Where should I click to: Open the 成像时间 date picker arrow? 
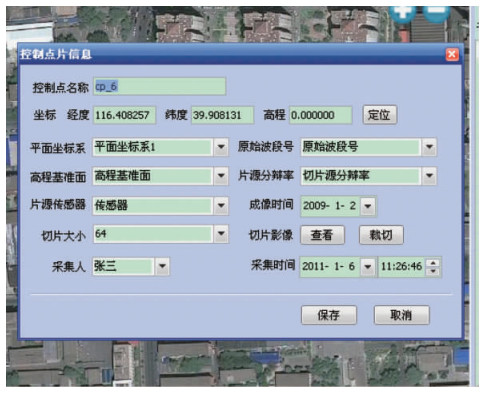(x=368, y=206)
